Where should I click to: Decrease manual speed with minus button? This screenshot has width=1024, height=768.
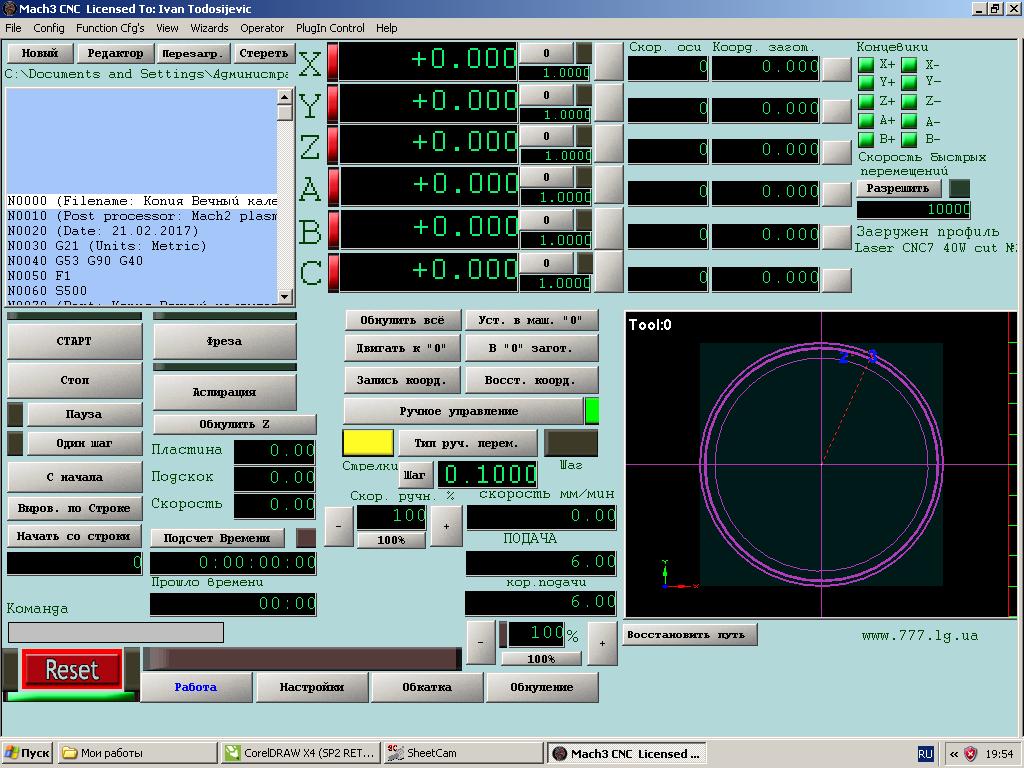[339, 526]
